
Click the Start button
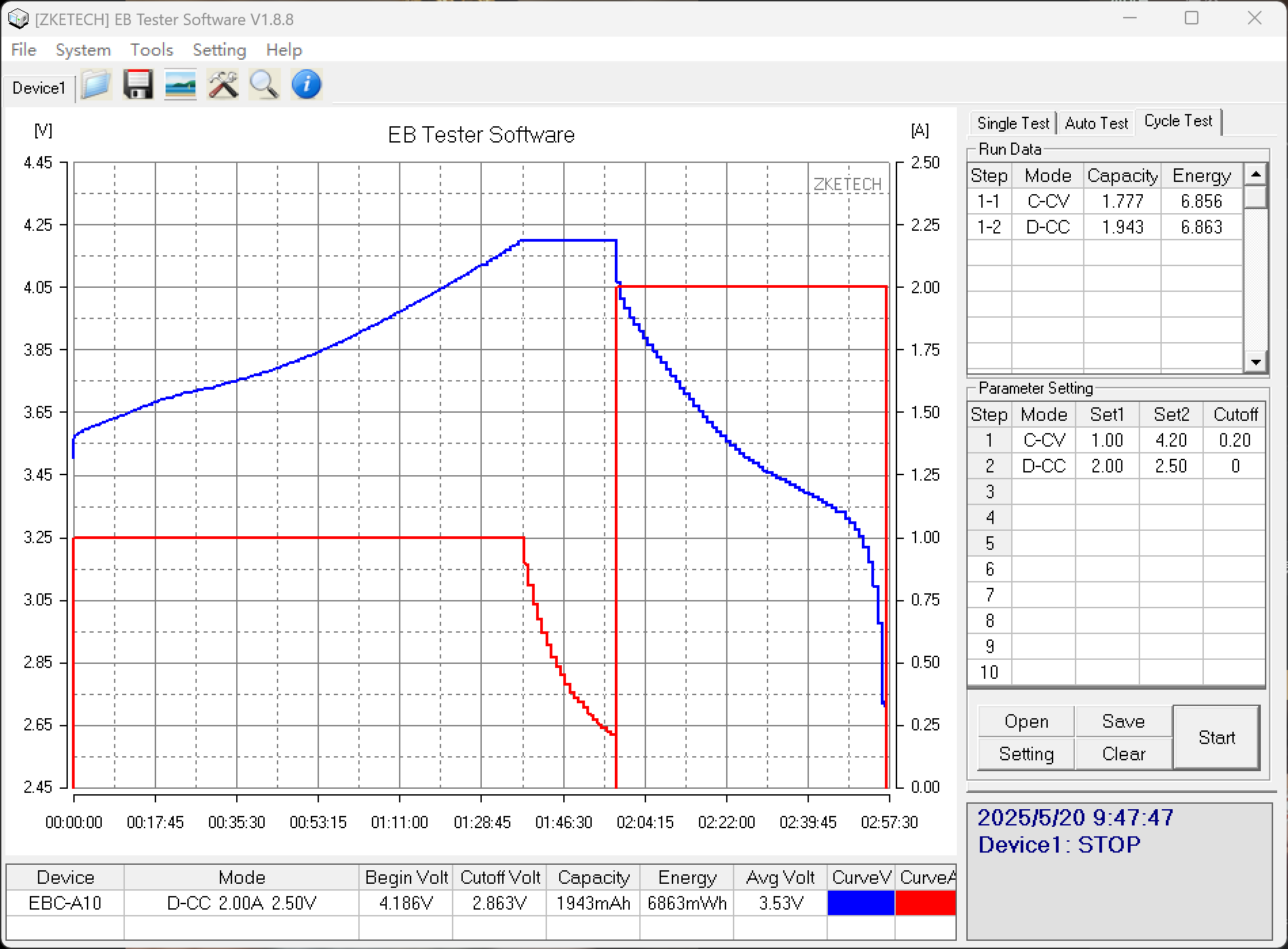click(1216, 737)
